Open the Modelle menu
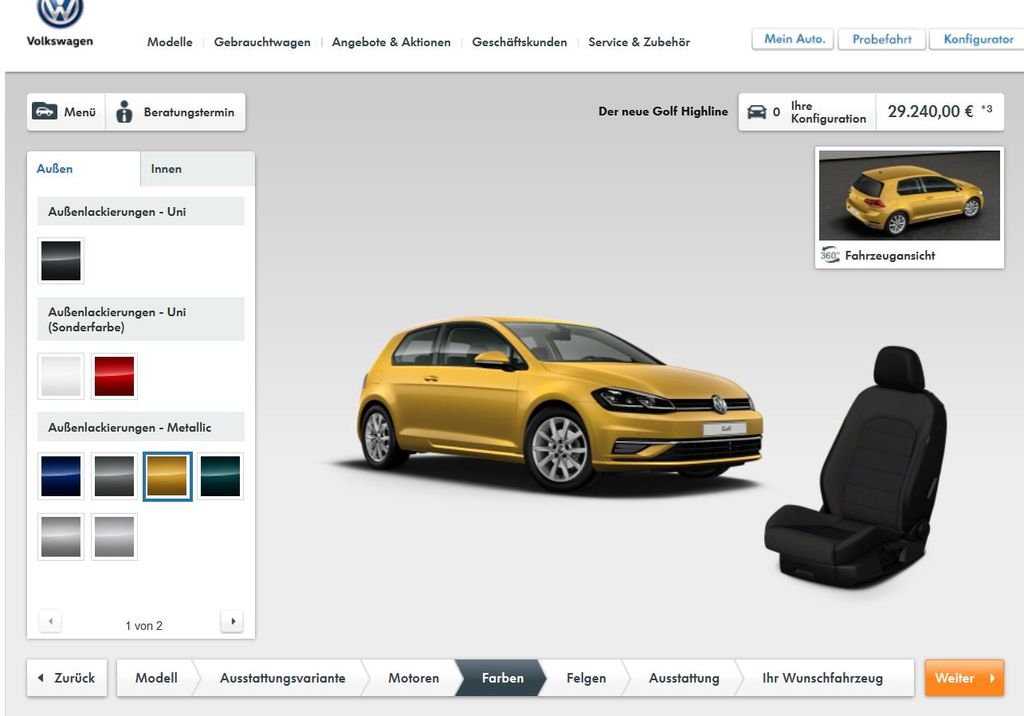1024x716 pixels. (x=169, y=42)
